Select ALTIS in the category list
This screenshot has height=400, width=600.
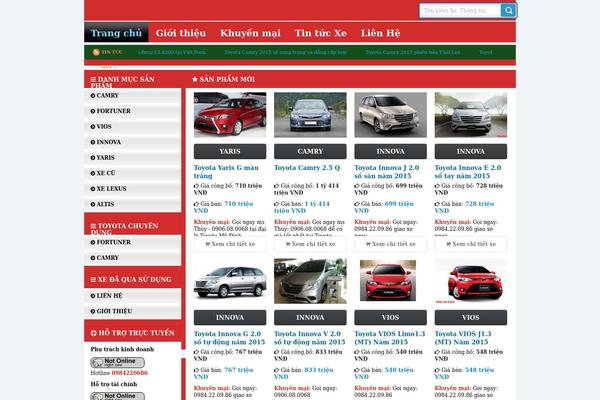tap(132, 204)
